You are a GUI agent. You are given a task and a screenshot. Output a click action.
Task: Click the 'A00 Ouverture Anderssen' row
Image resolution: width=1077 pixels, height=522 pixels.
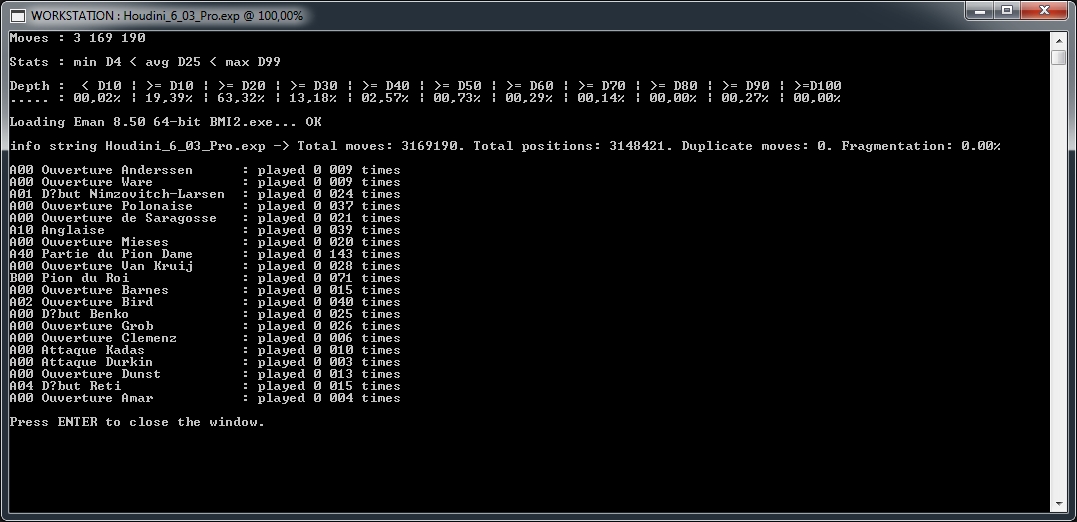pyautogui.click(x=205, y=170)
